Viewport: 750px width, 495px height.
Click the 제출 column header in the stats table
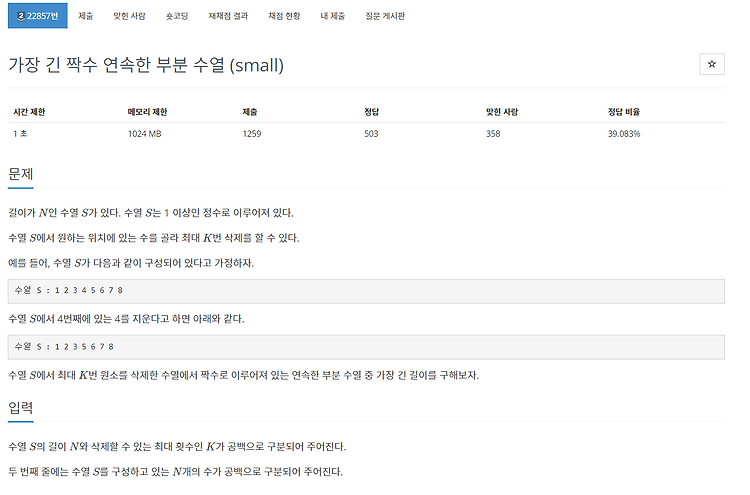(x=250, y=112)
